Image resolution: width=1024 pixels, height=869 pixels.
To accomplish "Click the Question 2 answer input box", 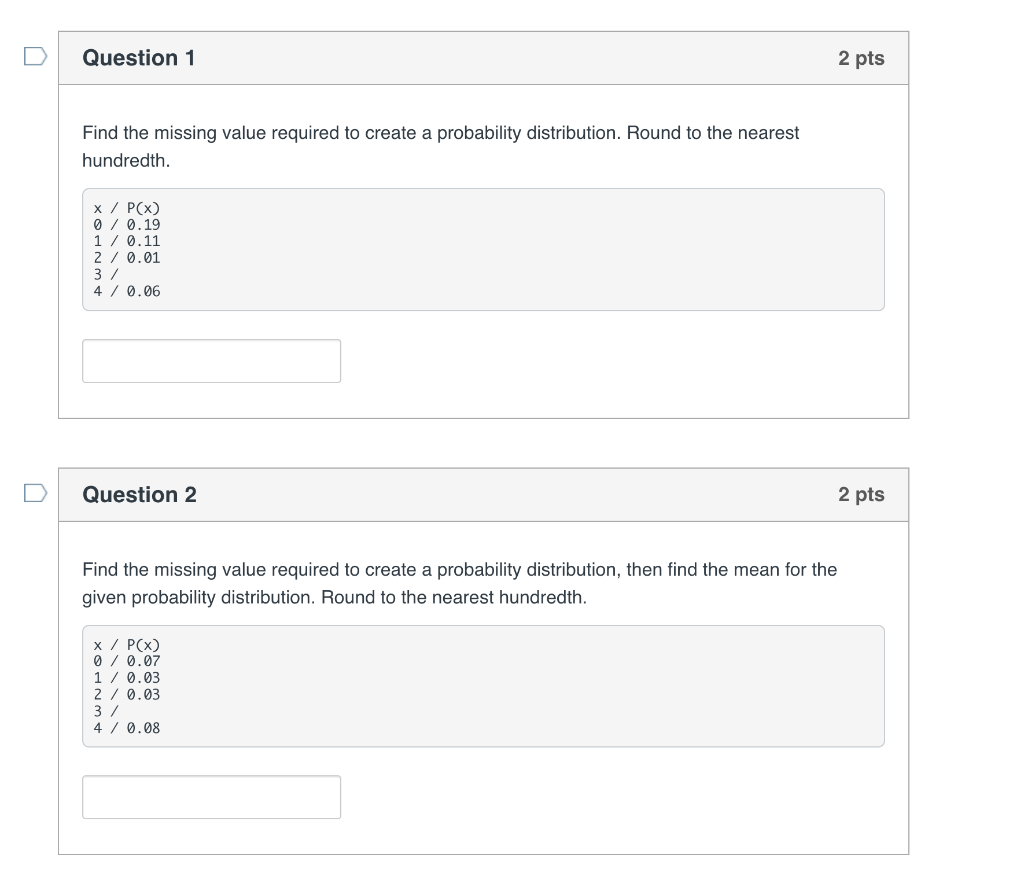I will point(210,796).
